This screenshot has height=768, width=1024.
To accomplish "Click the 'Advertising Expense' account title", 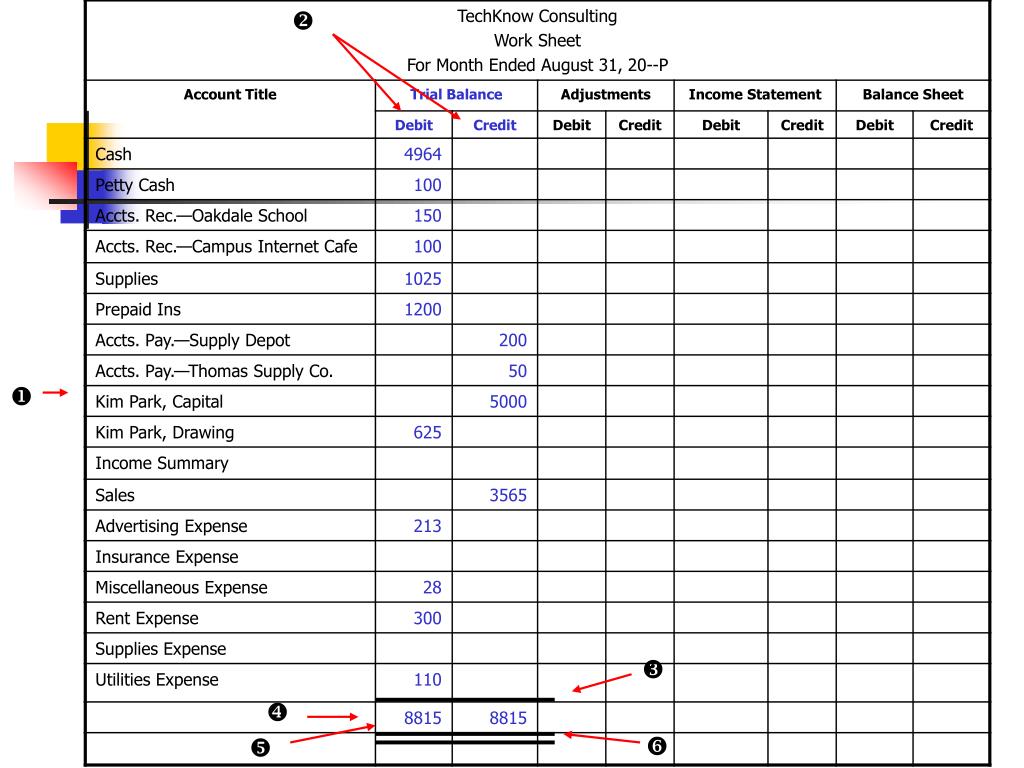I will point(171,526).
